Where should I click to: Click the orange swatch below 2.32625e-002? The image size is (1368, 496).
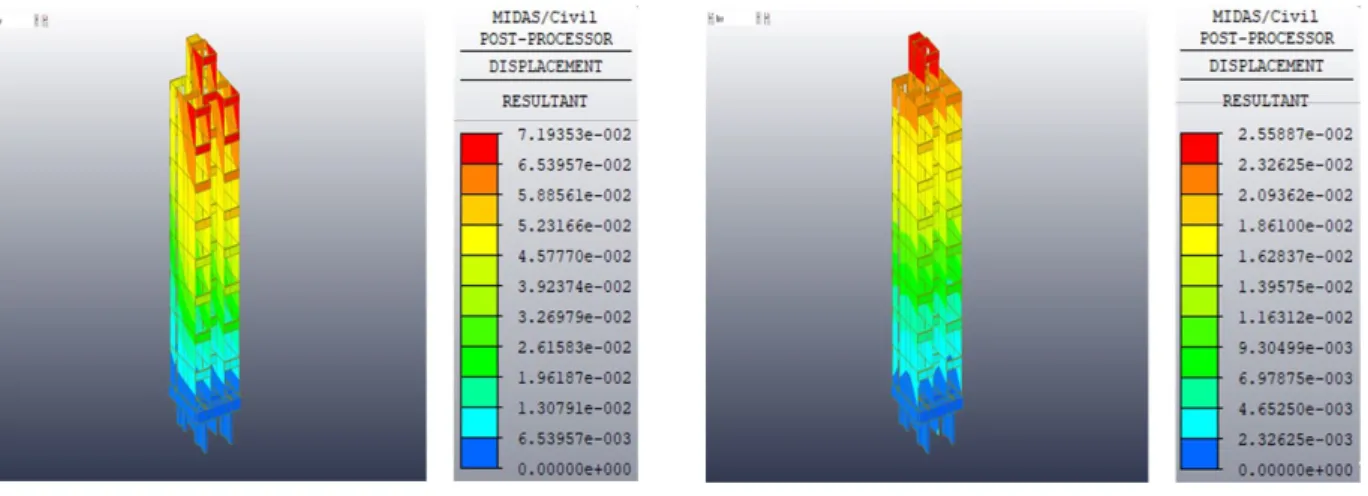1200,179
